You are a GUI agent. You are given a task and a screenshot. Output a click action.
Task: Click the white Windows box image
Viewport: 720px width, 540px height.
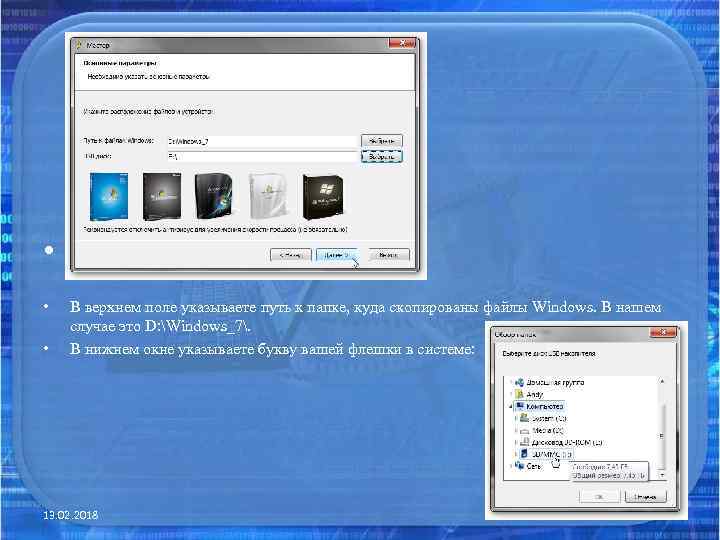[x=269, y=196]
